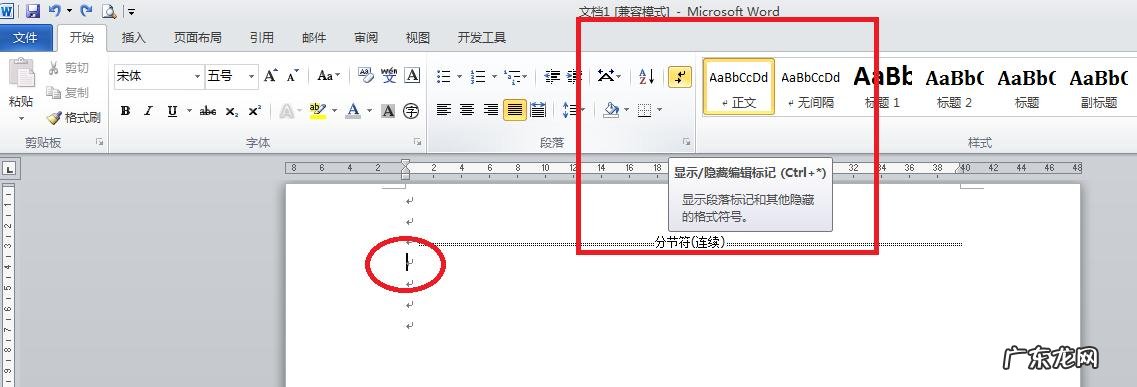Toggle Strikethrough formatting
The height and width of the screenshot is (387, 1137).
(x=207, y=111)
